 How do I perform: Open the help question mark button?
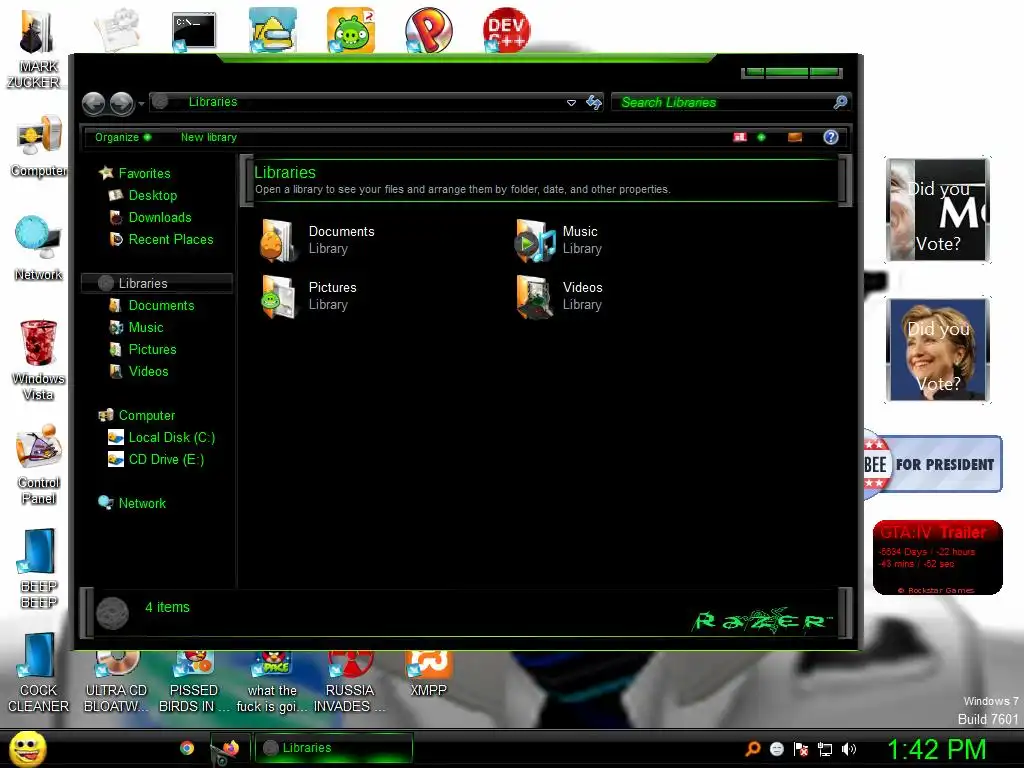[x=831, y=137]
